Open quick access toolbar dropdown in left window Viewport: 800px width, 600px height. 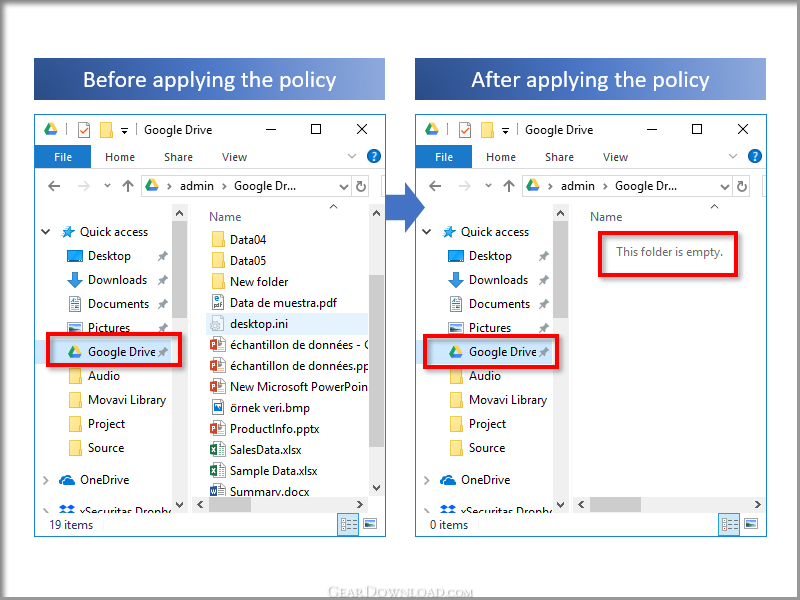(x=124, y=131)
